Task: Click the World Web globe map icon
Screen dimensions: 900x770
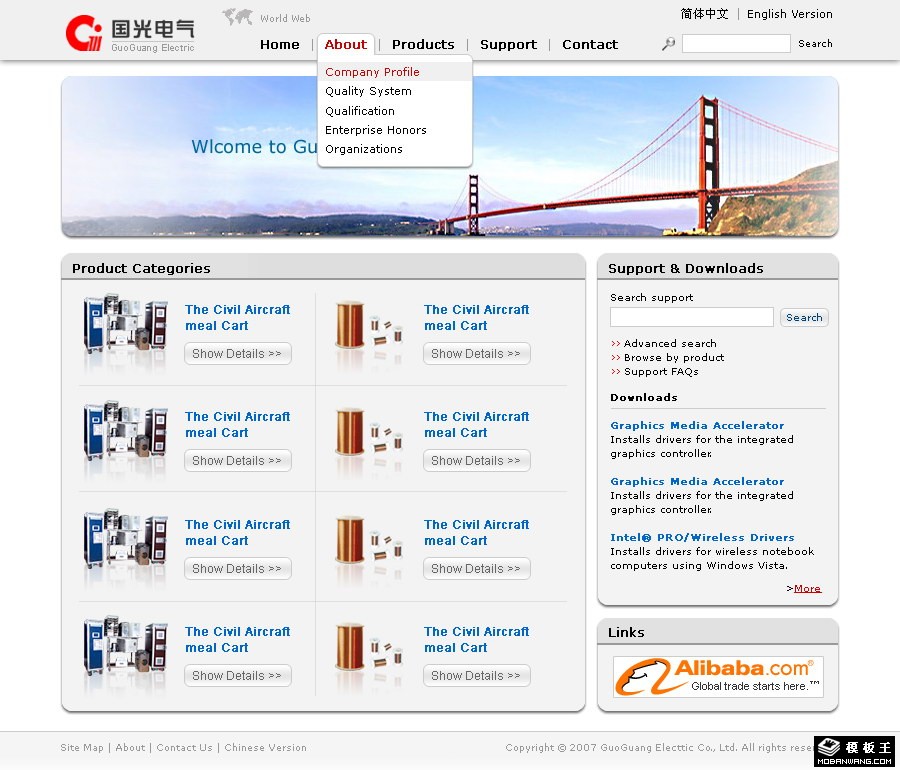Action: pos(238,17)
